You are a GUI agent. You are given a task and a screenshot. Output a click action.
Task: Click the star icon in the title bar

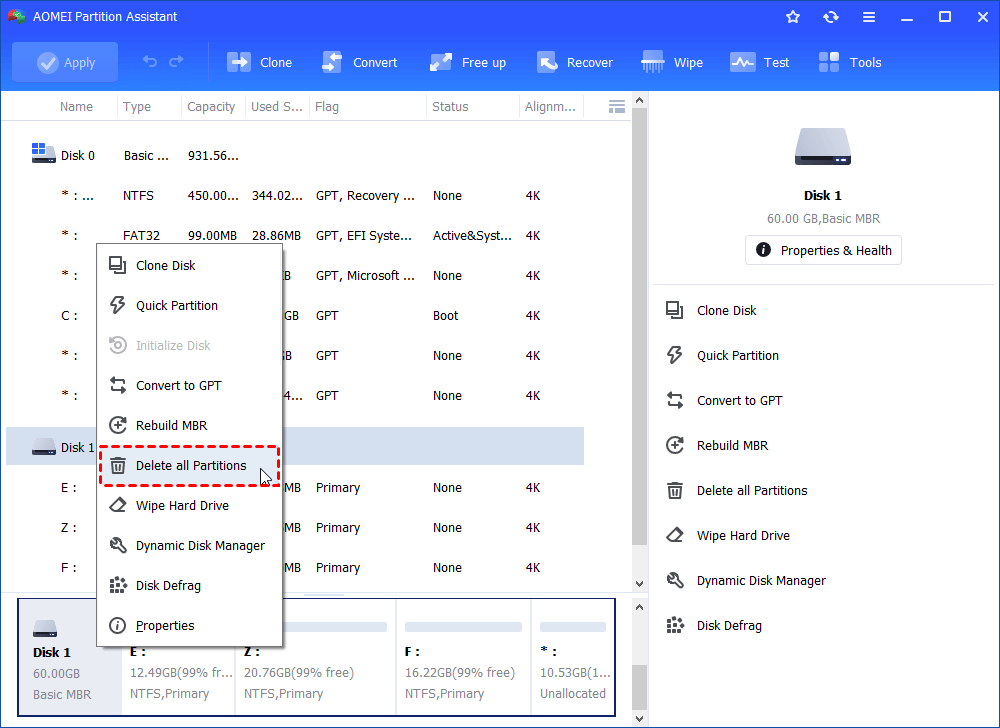[x=793, y=16]
